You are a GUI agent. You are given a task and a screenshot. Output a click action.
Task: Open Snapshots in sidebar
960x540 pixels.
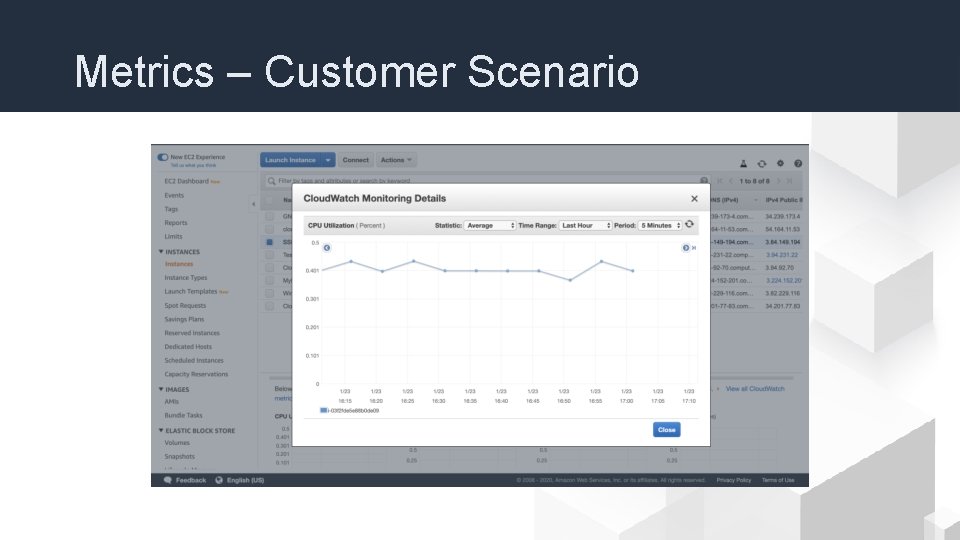pos(179,457)
